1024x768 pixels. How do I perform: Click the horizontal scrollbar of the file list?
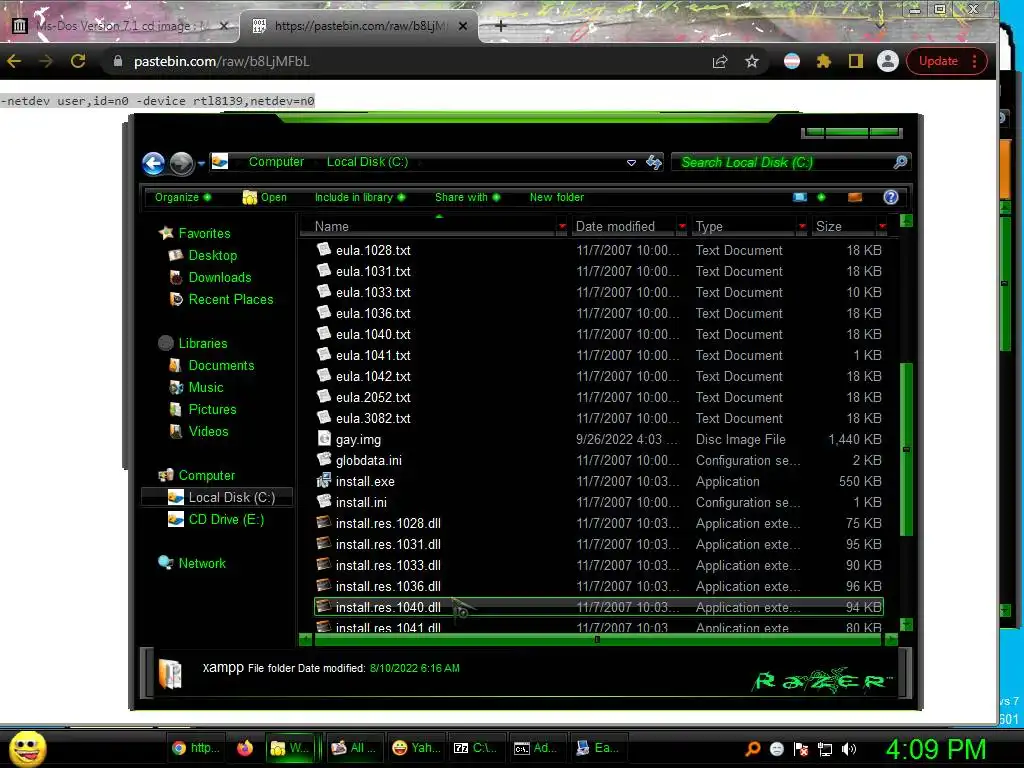click(597, 640)
